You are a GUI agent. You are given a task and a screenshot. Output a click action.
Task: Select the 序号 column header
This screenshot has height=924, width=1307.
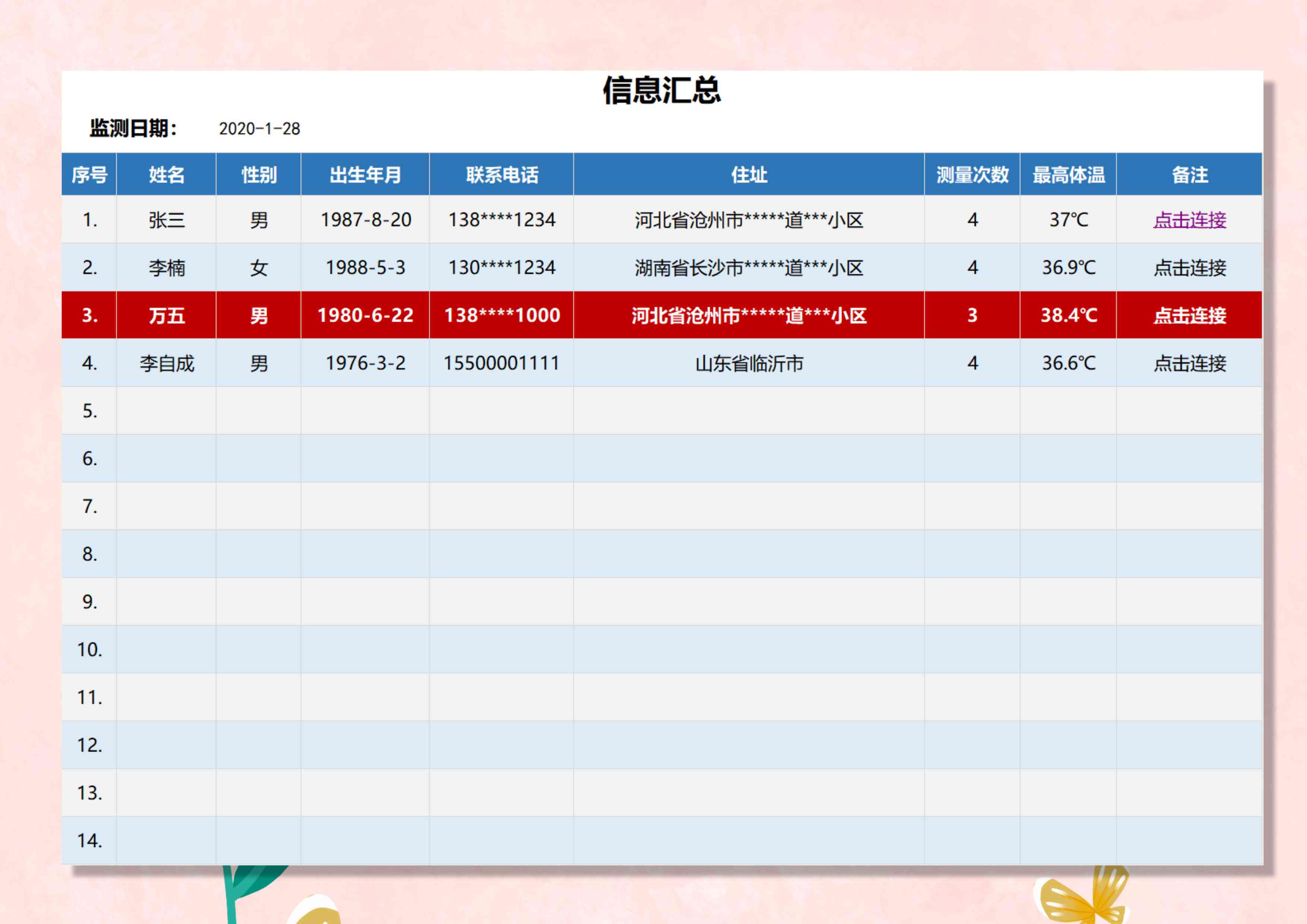89,175
